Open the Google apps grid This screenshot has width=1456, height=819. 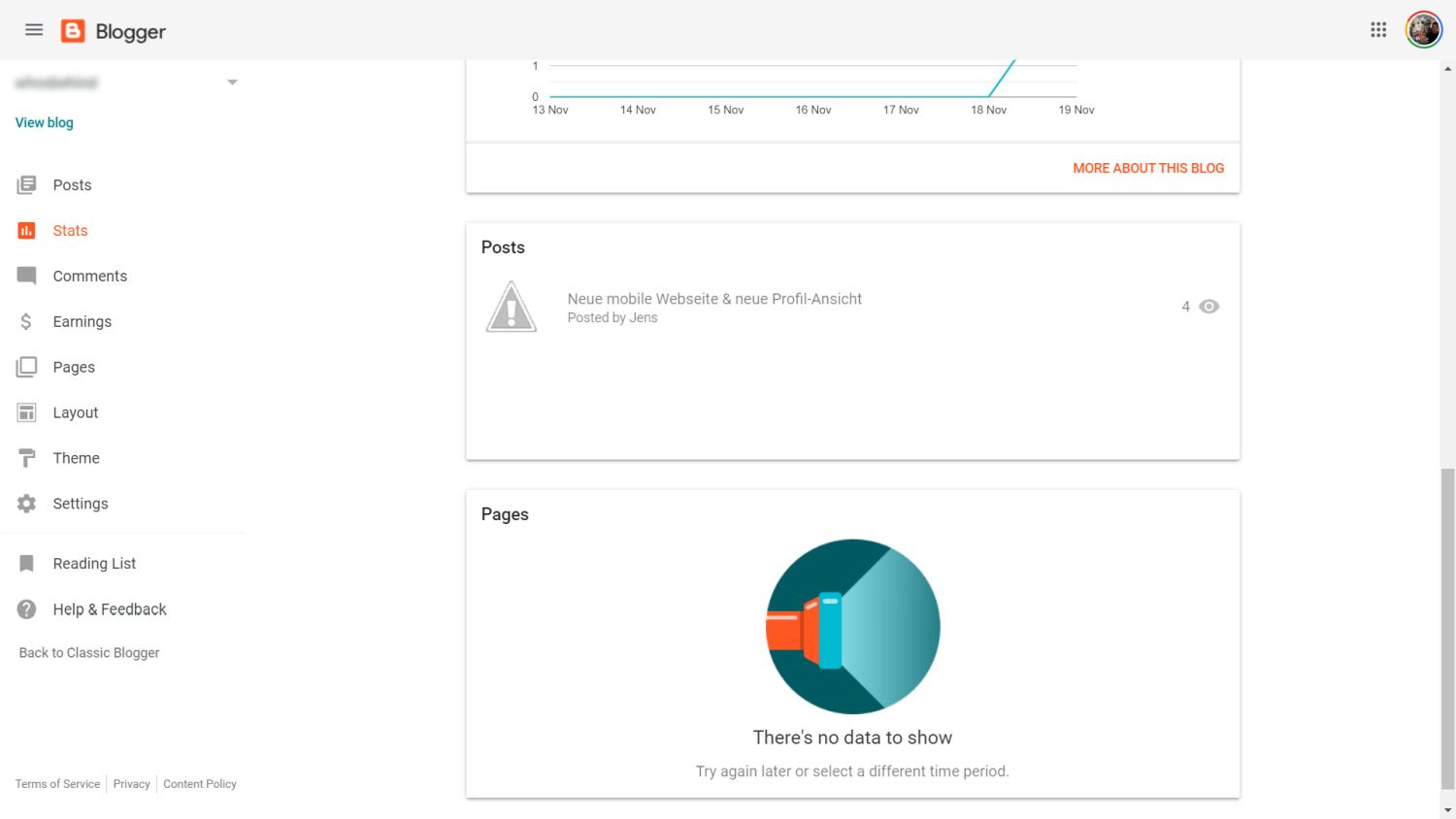[x=1378, y=30]
